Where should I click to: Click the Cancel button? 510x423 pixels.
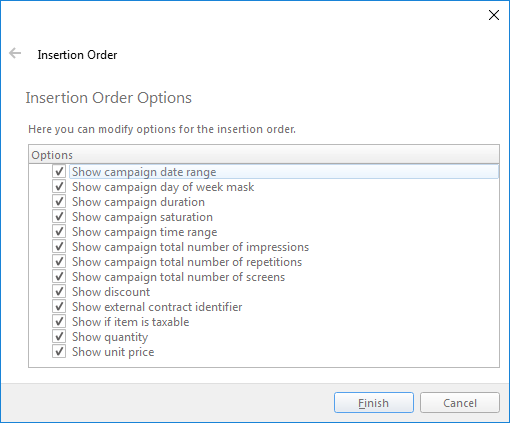pos(460,403)
